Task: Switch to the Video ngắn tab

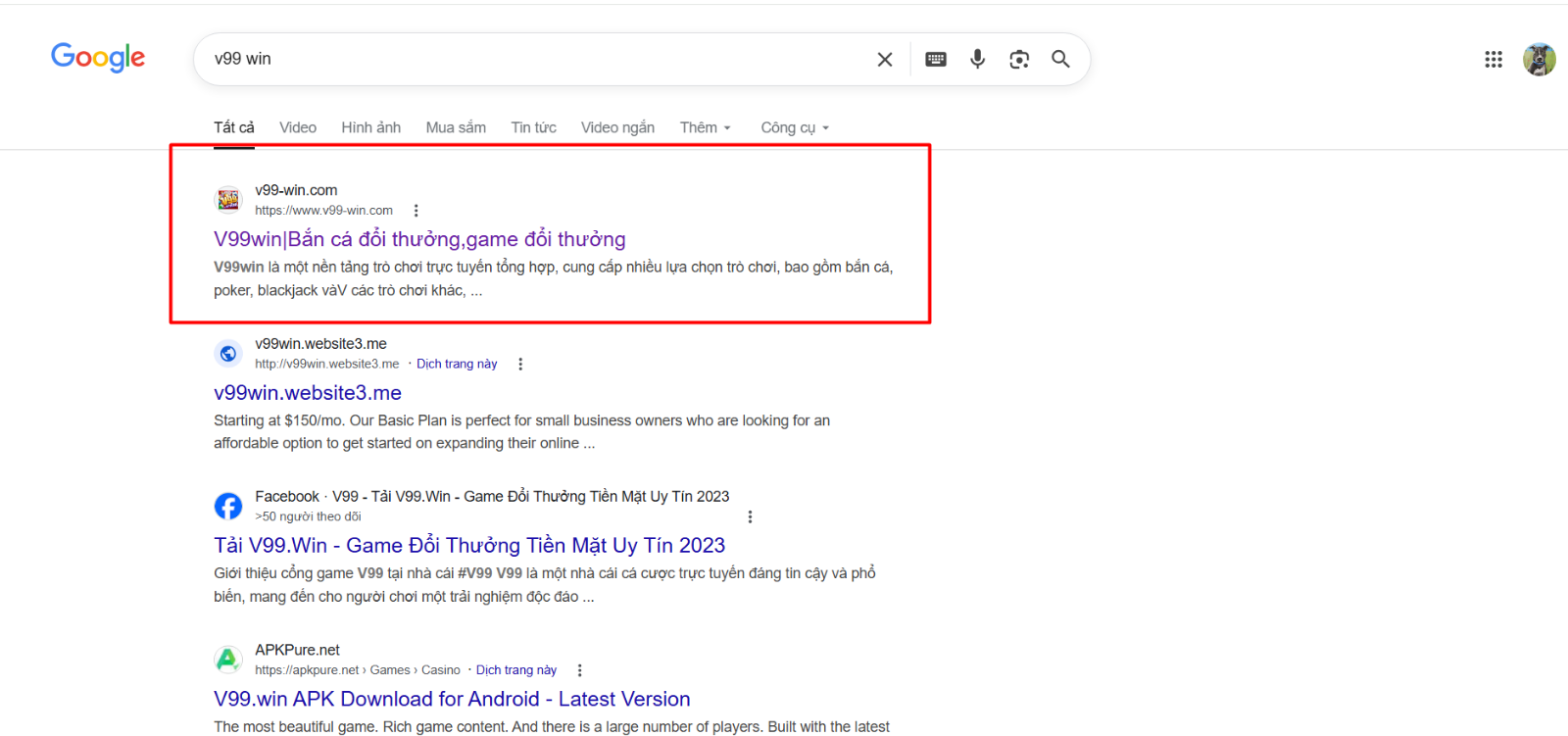Action: click(x=617, y=127)
